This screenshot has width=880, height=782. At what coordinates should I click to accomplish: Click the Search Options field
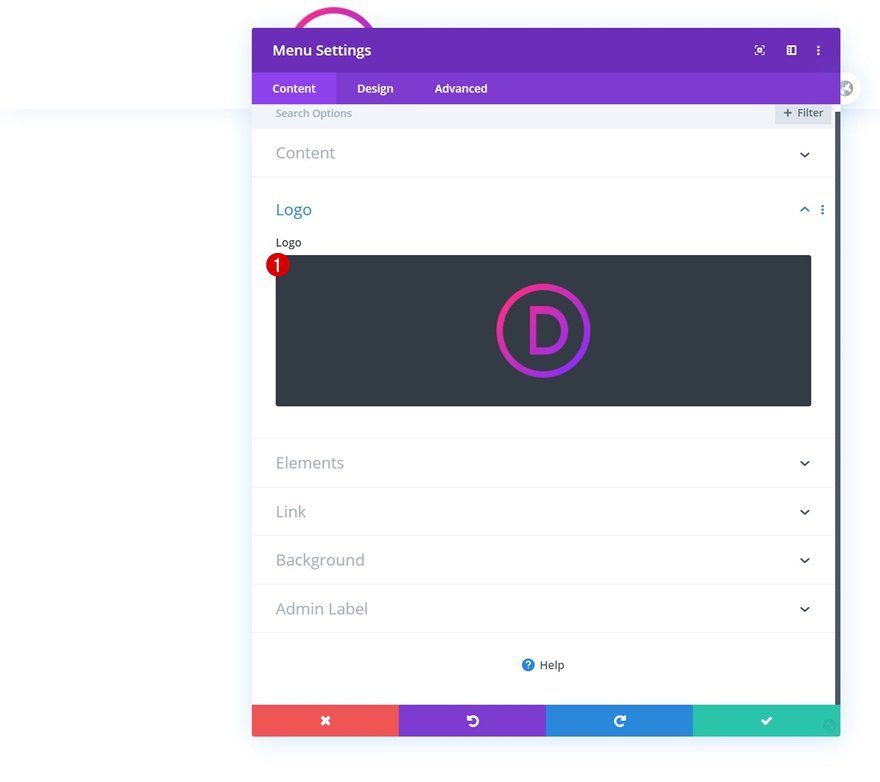click(400, 113)
